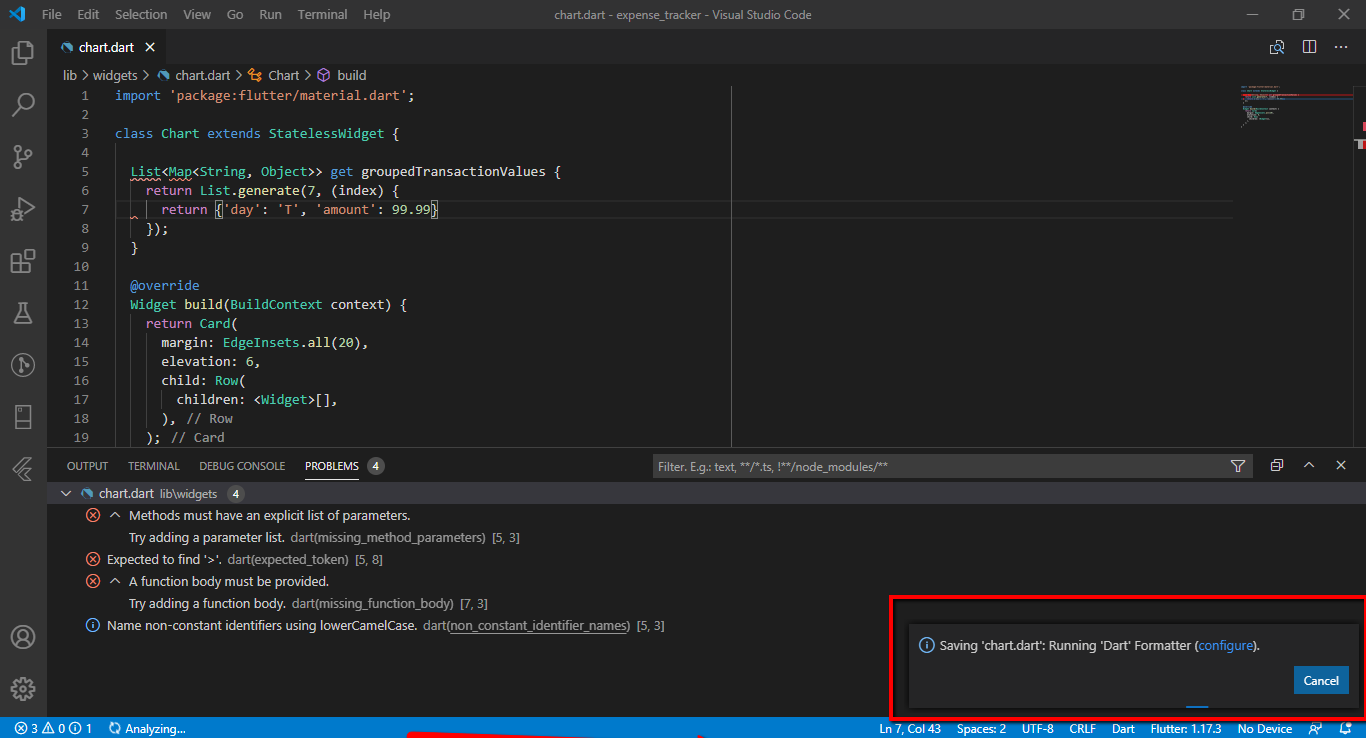
Task: Collapse the chart.dart problems group
Action: coord(65,493)
